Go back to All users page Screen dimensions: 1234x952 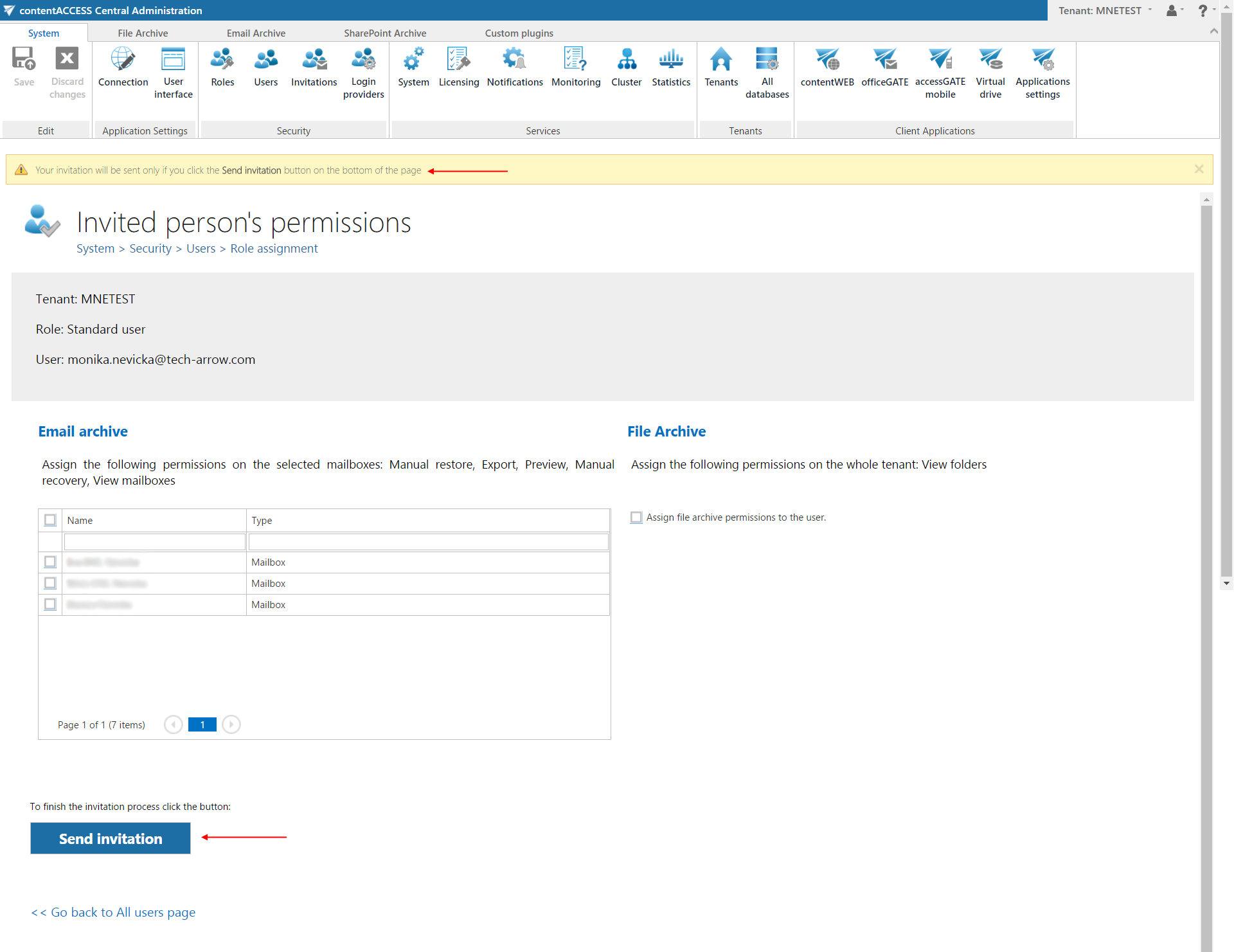coord(113,912)
